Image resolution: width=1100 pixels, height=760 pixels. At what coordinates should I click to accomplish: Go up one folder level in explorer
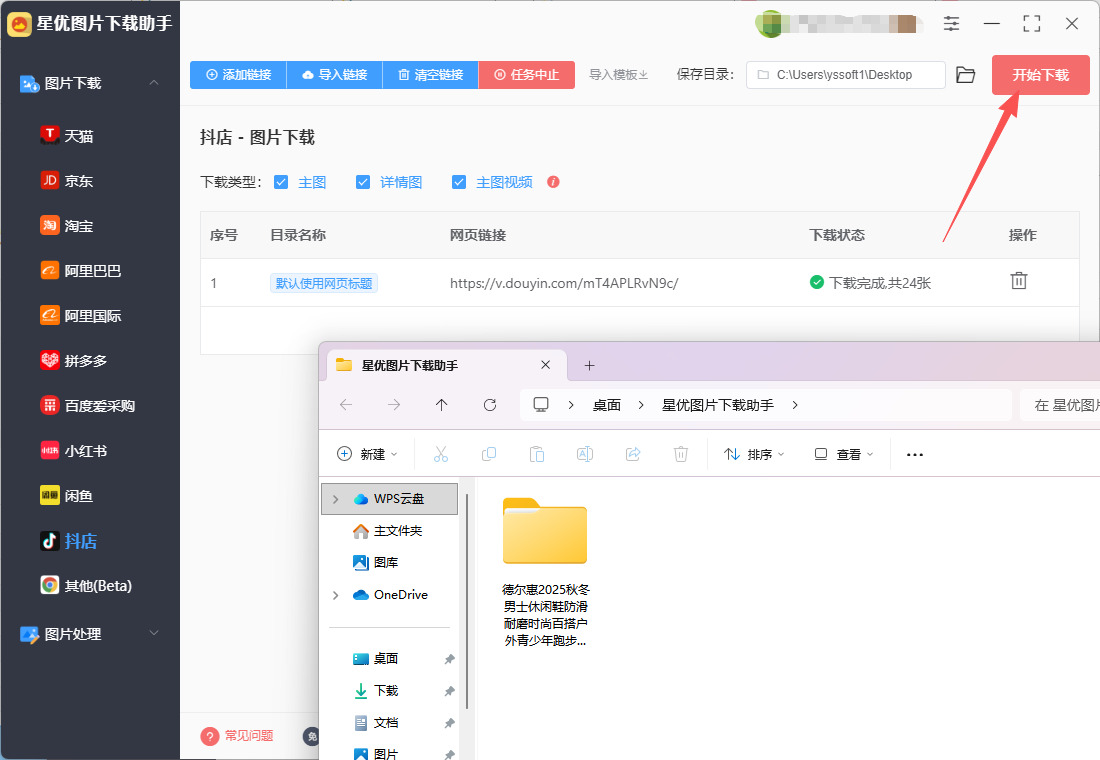(442, 405)
